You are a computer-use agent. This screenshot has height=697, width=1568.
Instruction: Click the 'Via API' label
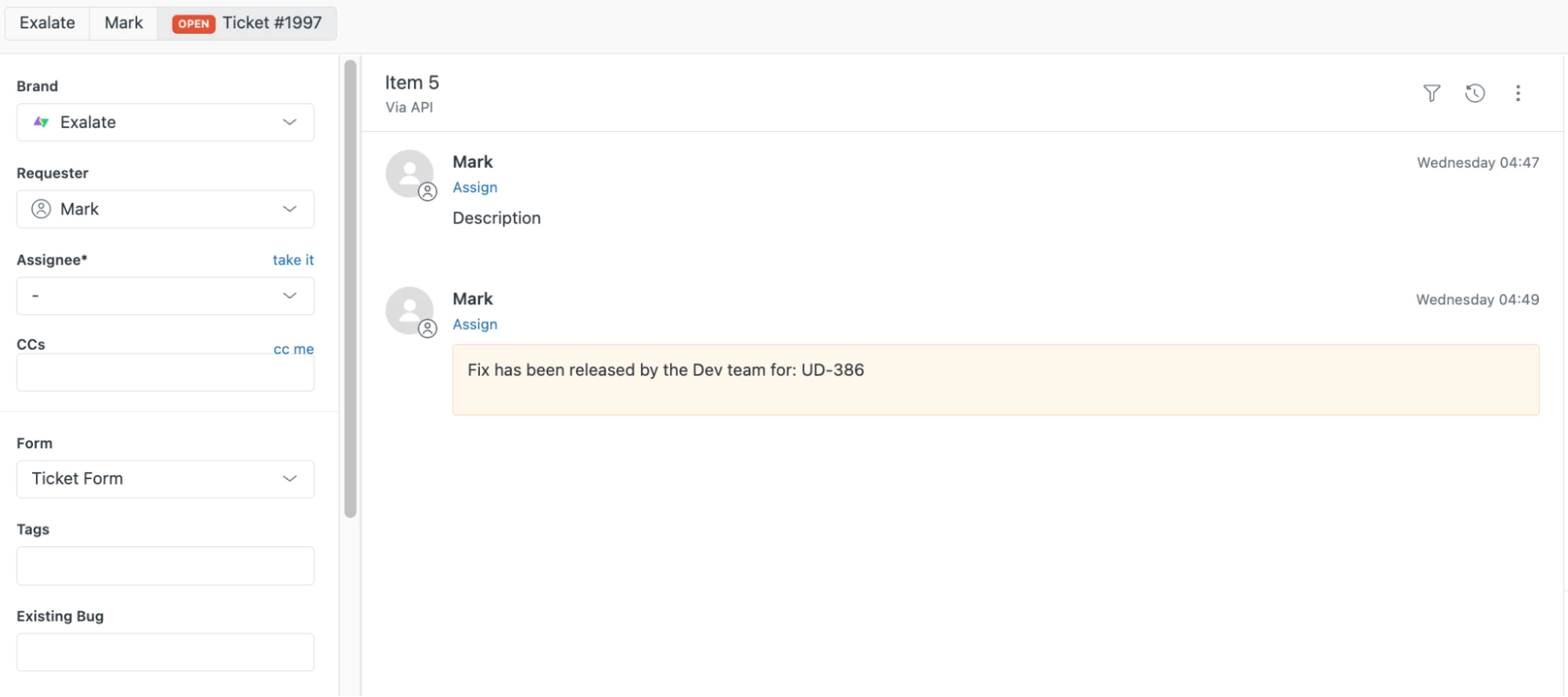click(x=409, y=107)
